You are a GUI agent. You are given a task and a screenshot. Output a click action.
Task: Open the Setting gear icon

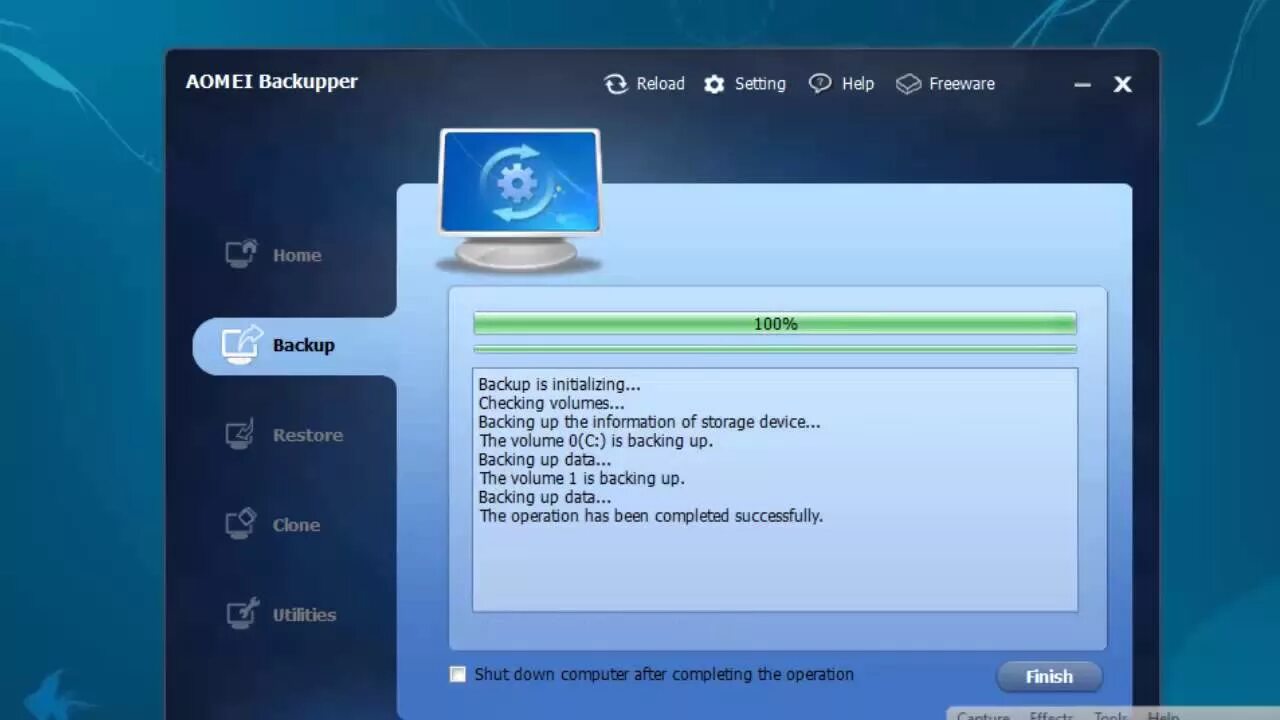[714, 84]
